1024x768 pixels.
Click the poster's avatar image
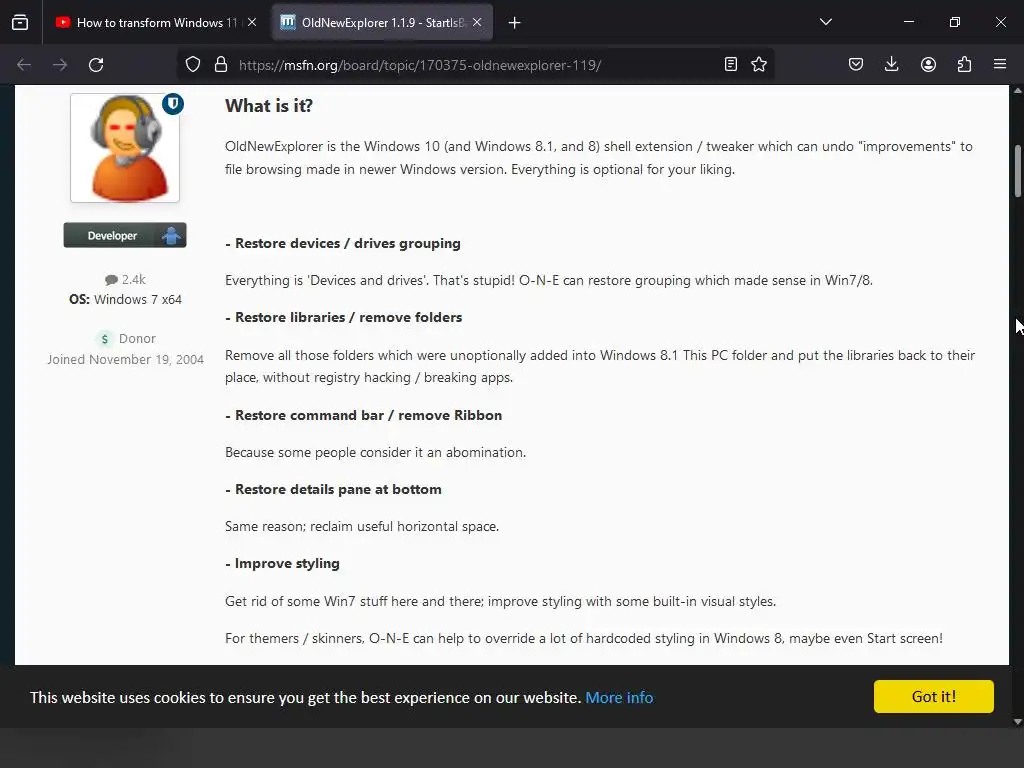tap(125, 148)
